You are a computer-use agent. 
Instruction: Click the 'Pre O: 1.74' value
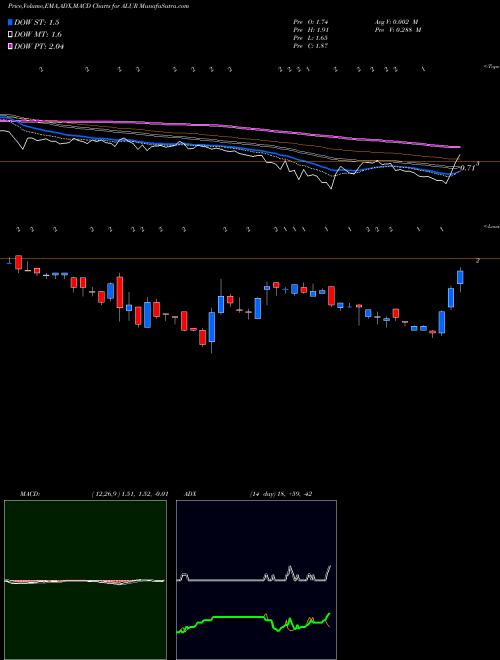coord(311,22)
